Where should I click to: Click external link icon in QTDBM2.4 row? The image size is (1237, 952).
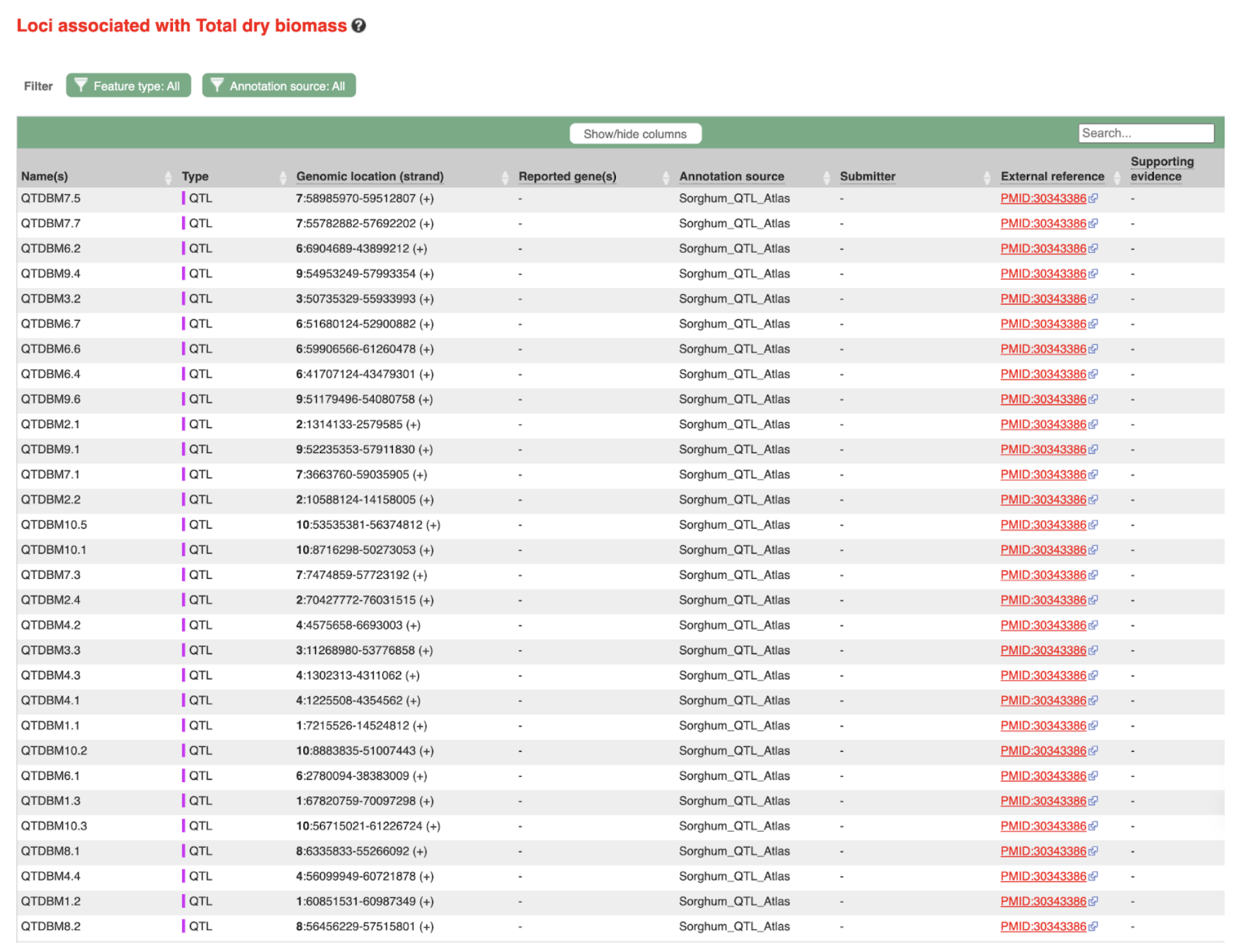pyautogui.click(x=1093, y=600)
